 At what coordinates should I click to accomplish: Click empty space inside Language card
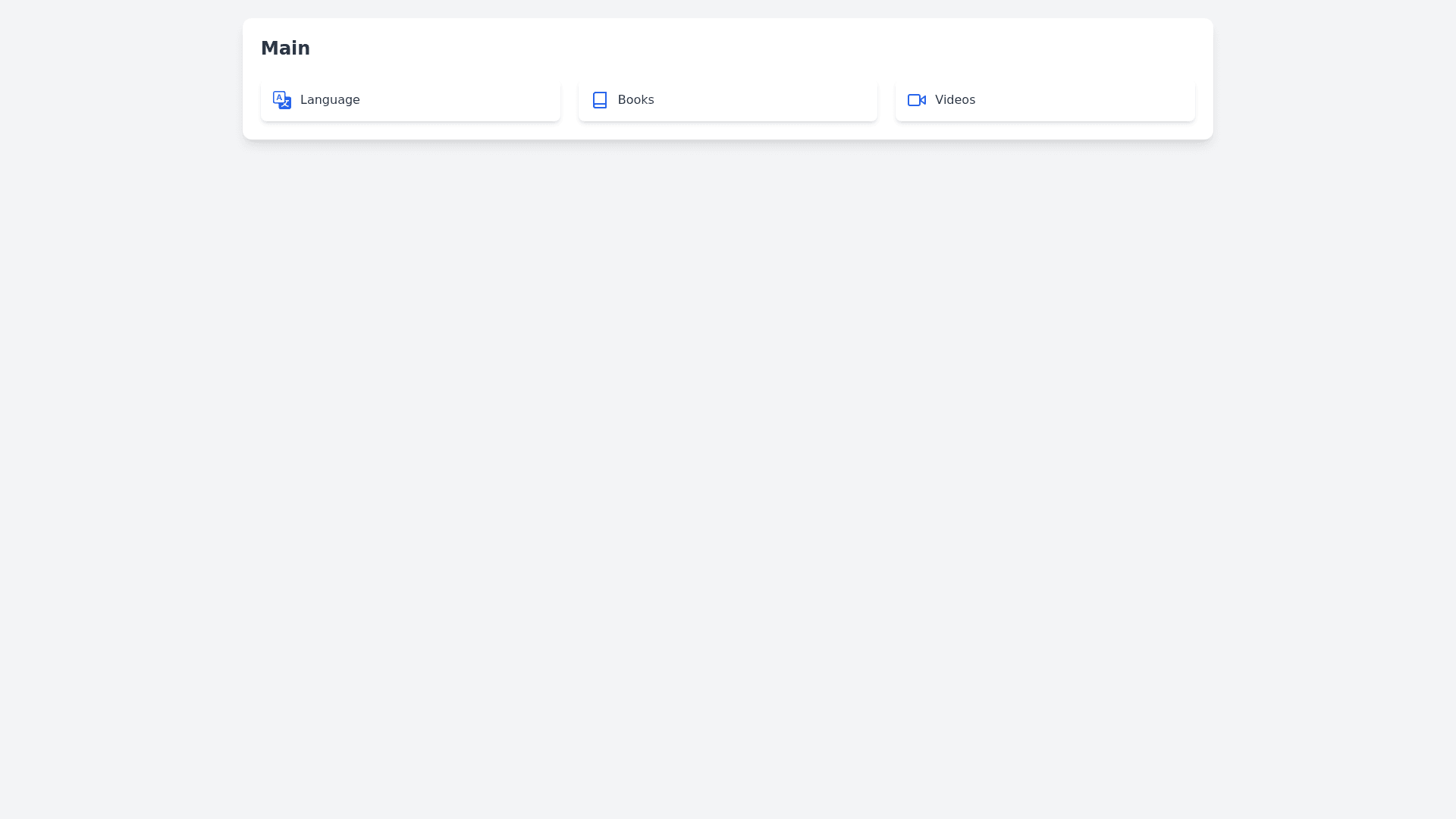pyautogui.click(x=470, y=100)
